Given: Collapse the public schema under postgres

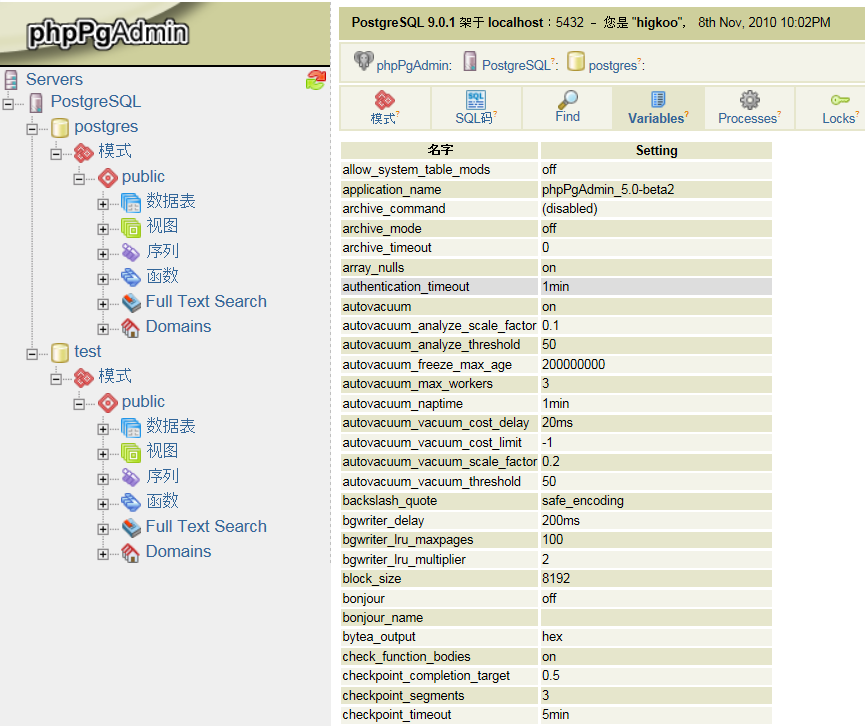Looking at the screenshot, I should (79, 178).
